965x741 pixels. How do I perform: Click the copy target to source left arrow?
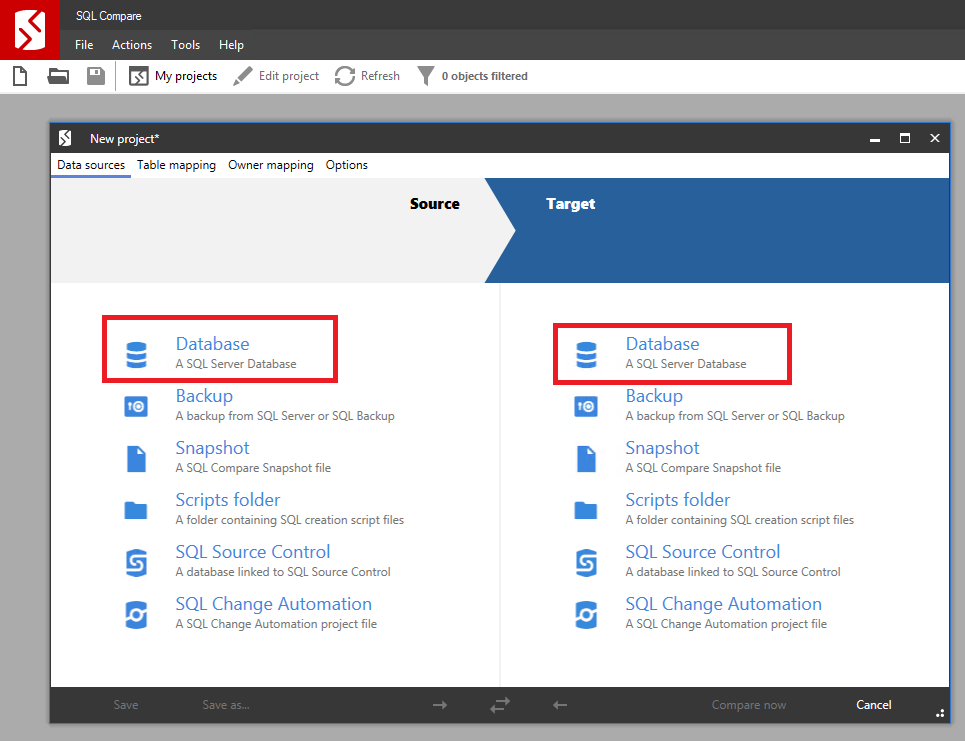(559, 705)
